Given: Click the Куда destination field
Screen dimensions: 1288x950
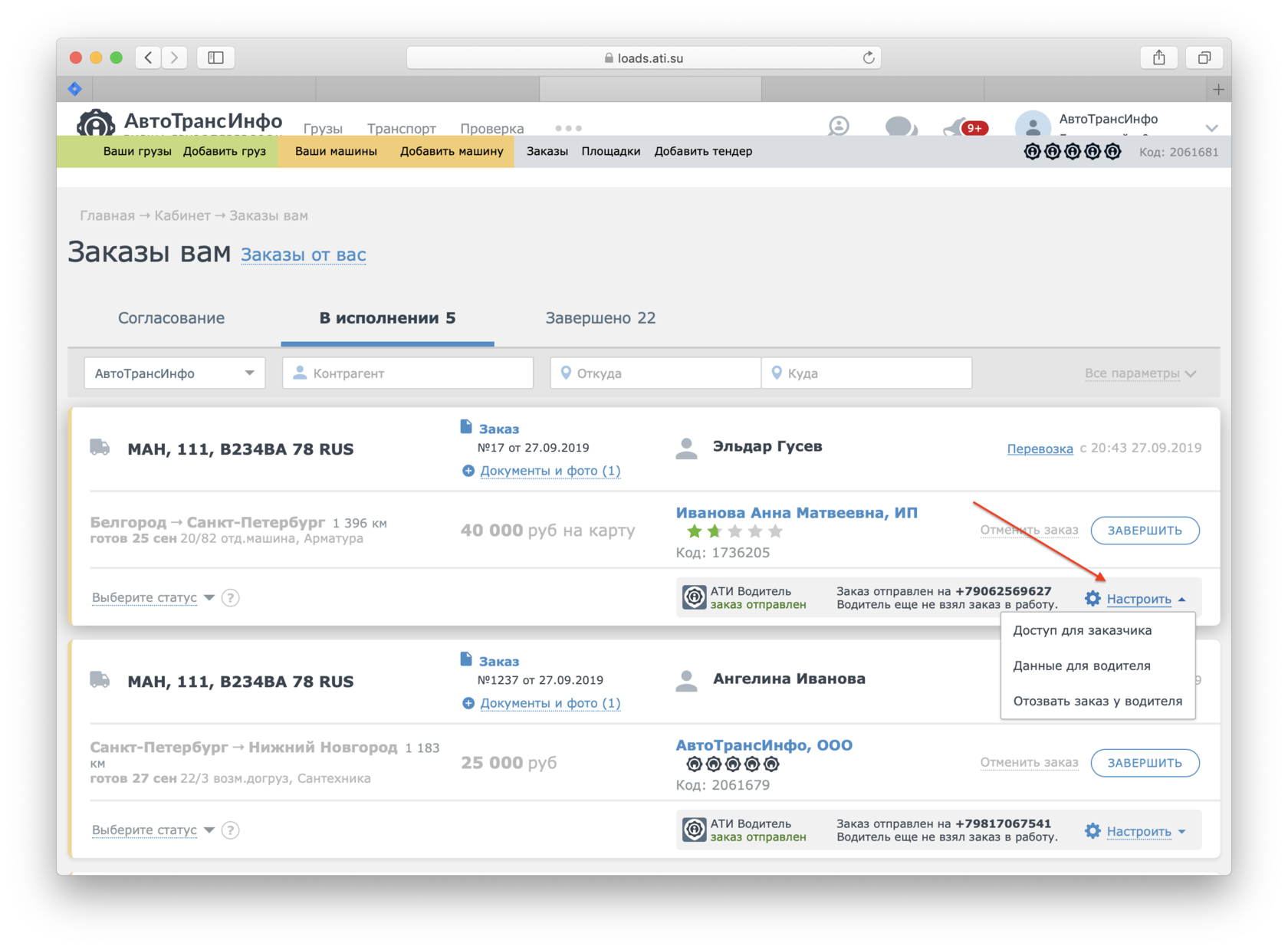Looking at the screenshot, I should [866, 373].
